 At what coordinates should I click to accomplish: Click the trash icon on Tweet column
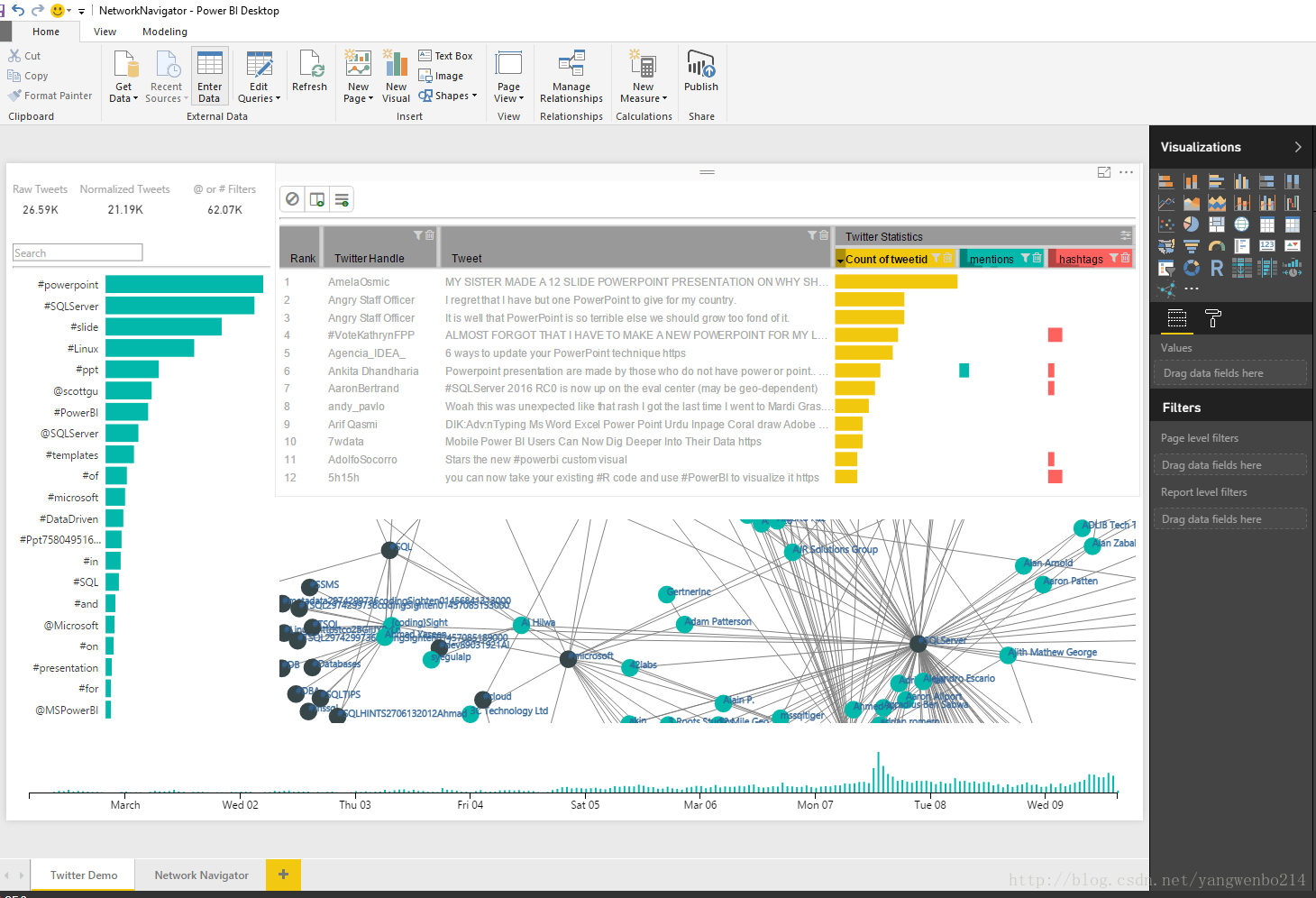point(823,235)
